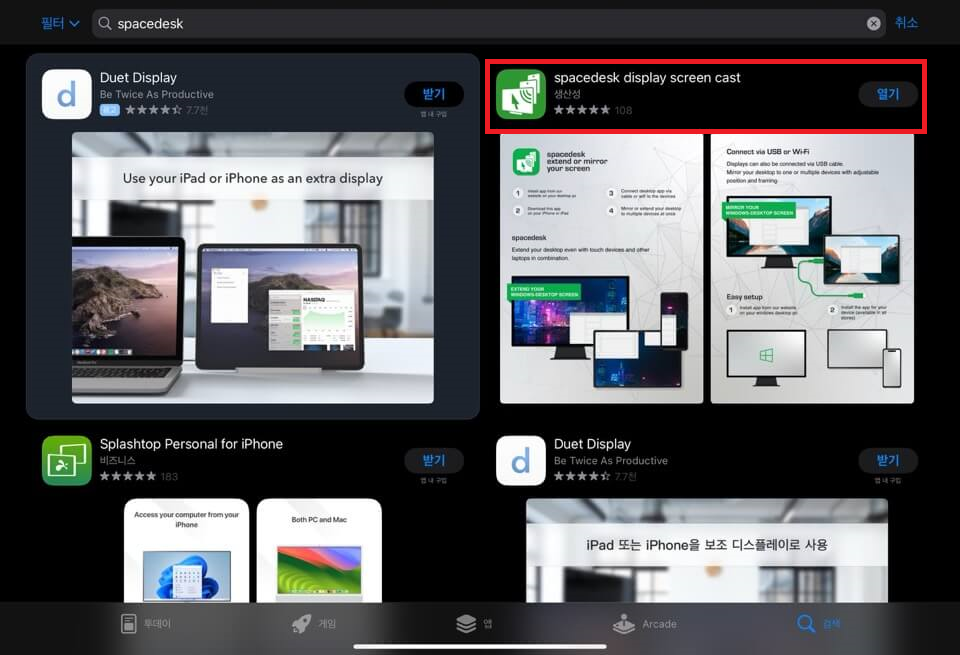The height and width of the screenshot is (655, 960).
Task: Click the top Duet Display title text
Action: 138,78
